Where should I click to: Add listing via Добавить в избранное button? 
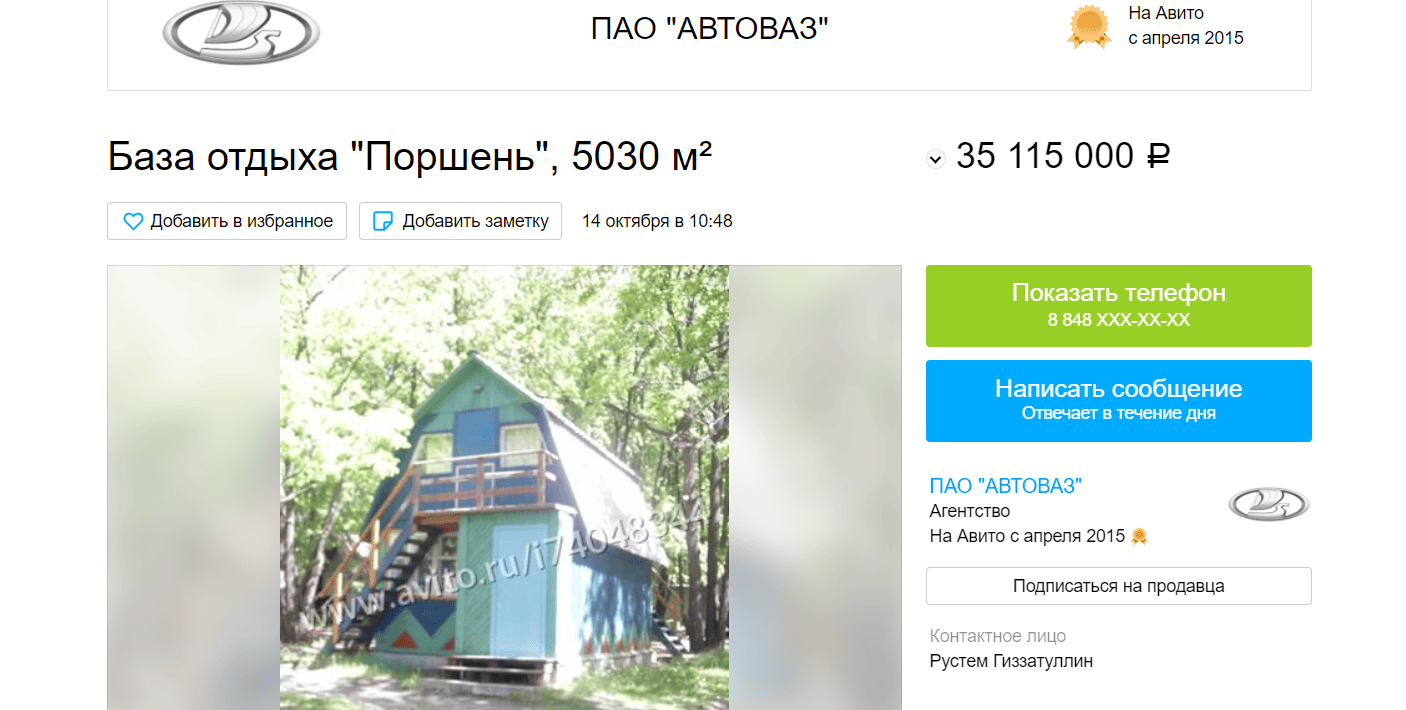coord(227,221)
